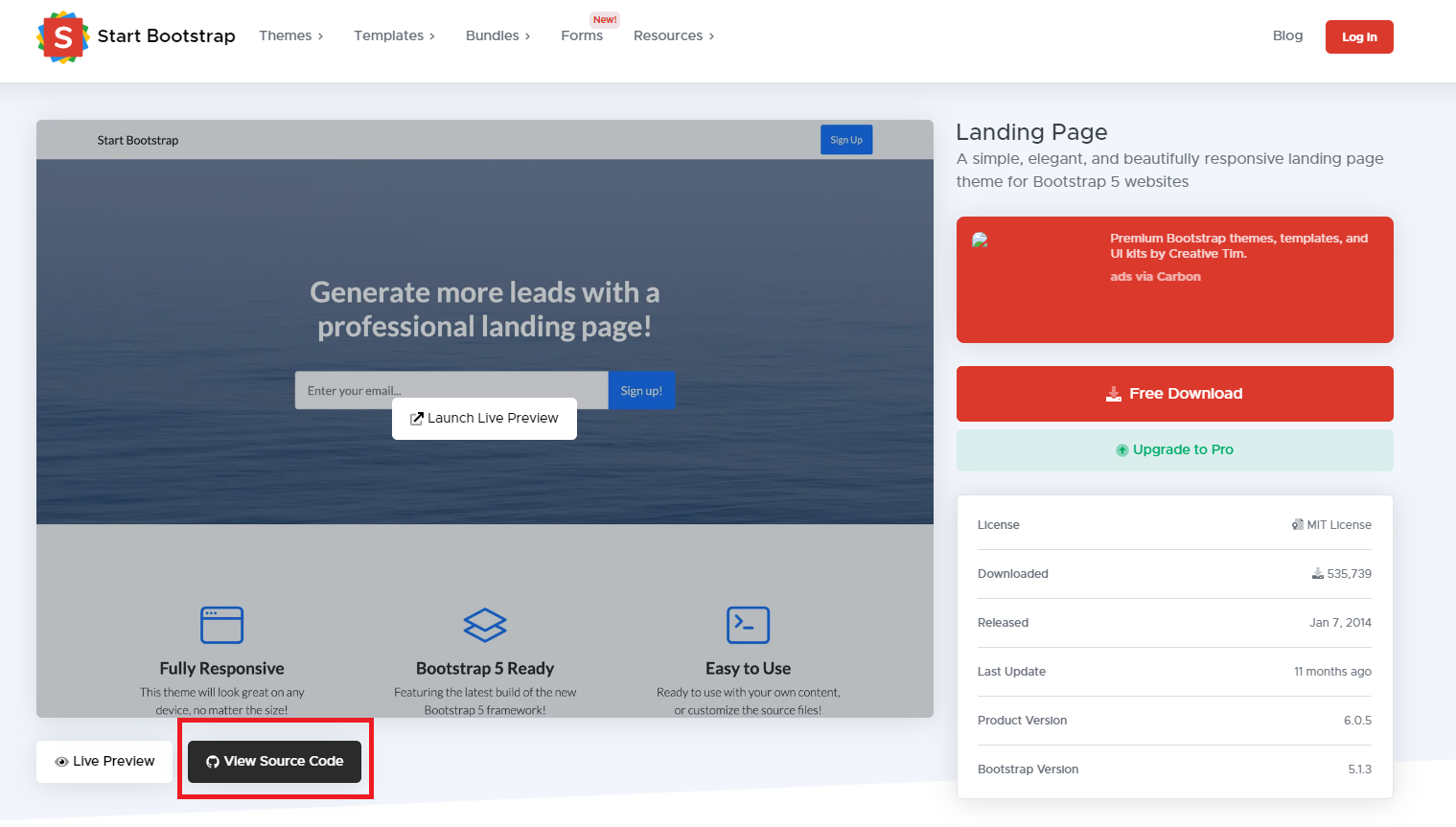Click the Last Update 11 months ago value
1456x827 pixels.
pyautogui.click(x=1332, y=672)
